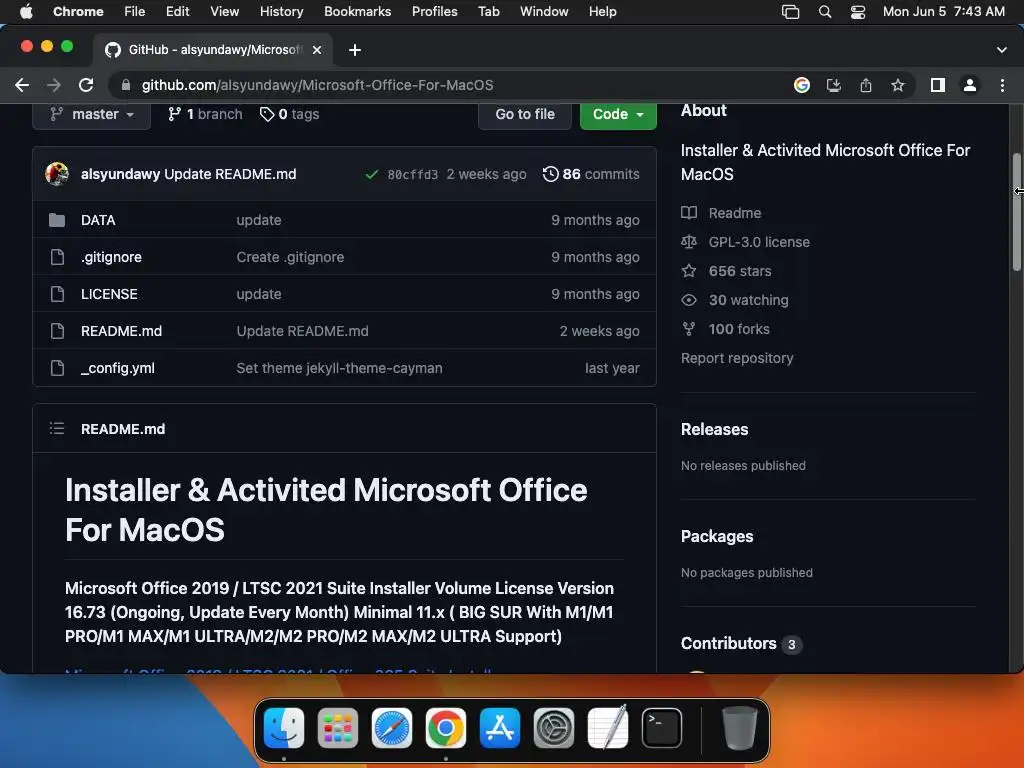Click the Chrome forward arrow
The height and width of the screenshot is (768, 1024).
click(54, 85)
